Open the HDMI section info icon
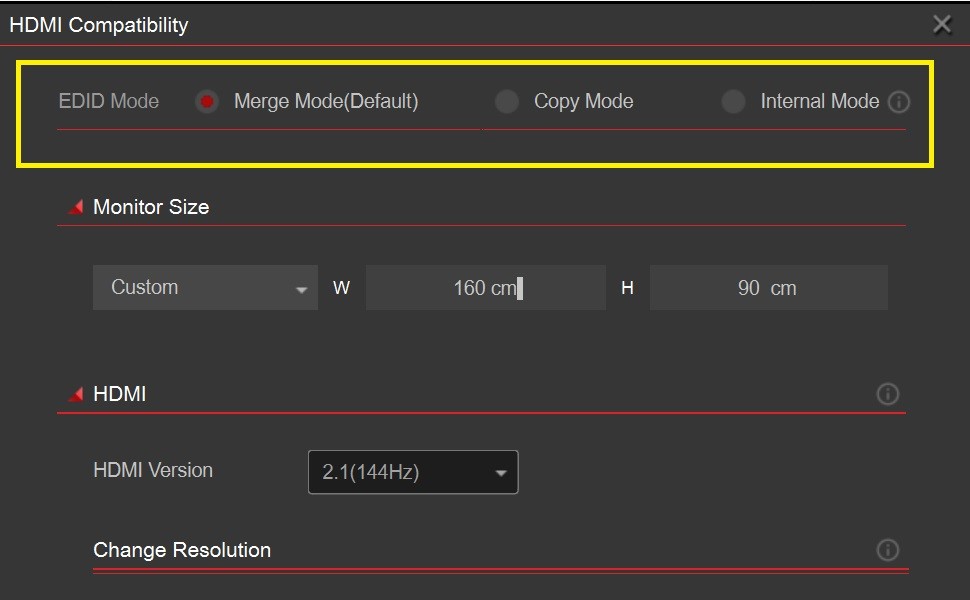This screenshot has width=970, height=600. point(887,394)
